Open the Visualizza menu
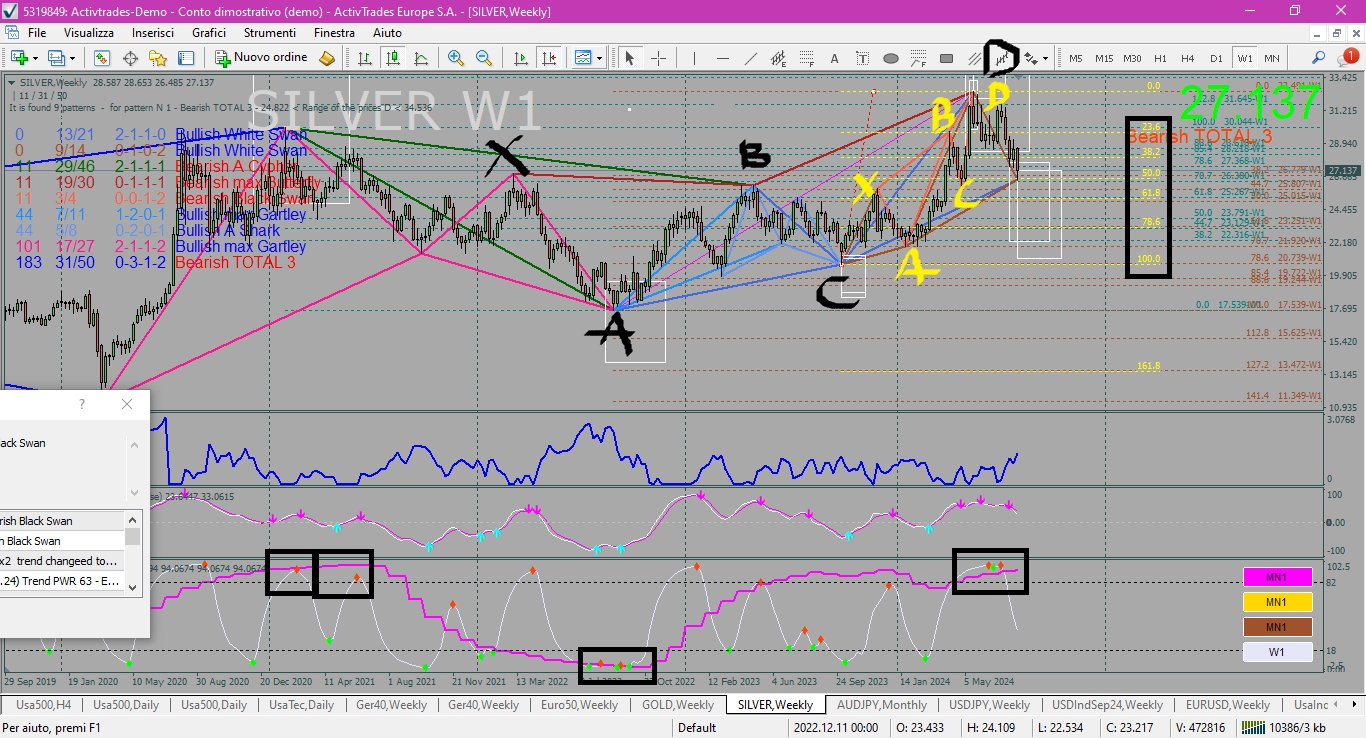 tap(89, 32)
